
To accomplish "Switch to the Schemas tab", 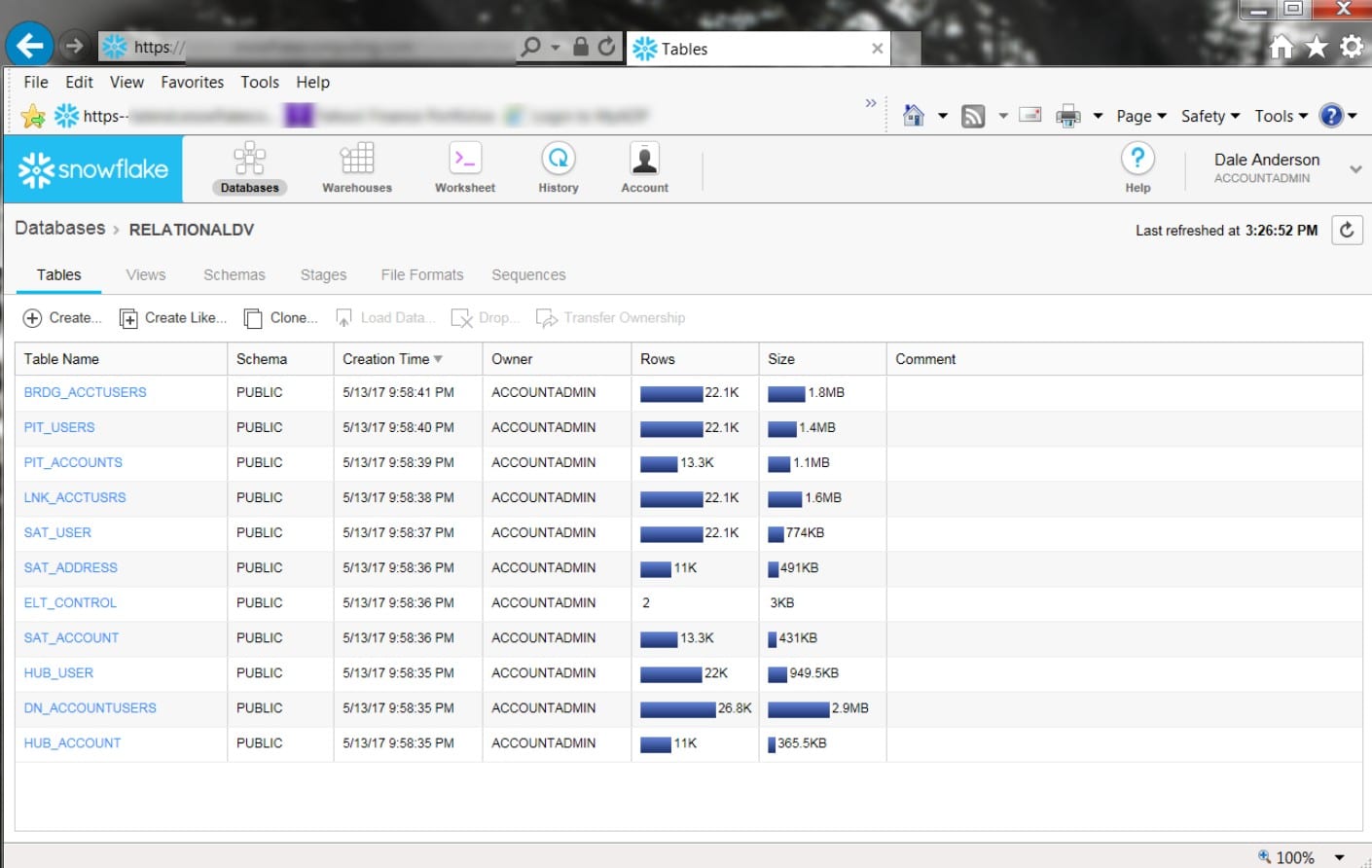I will coord(235,275).
